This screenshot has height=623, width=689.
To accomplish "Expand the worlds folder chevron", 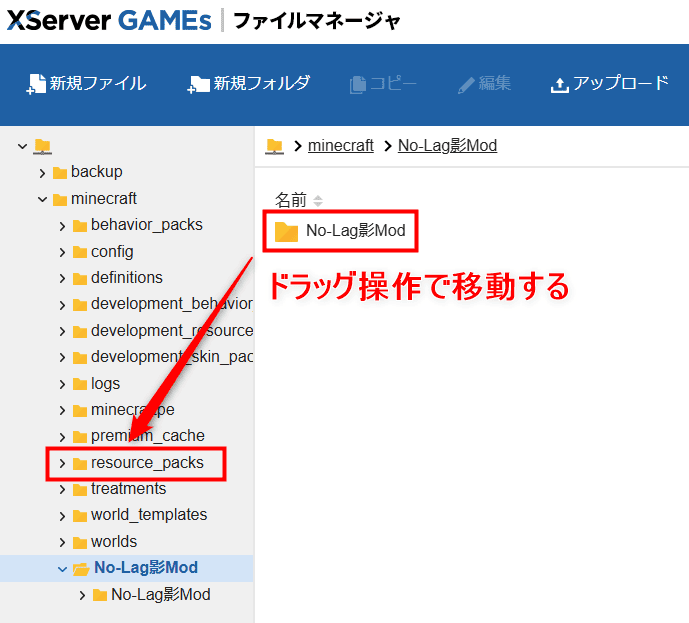I will pos(62,542).
